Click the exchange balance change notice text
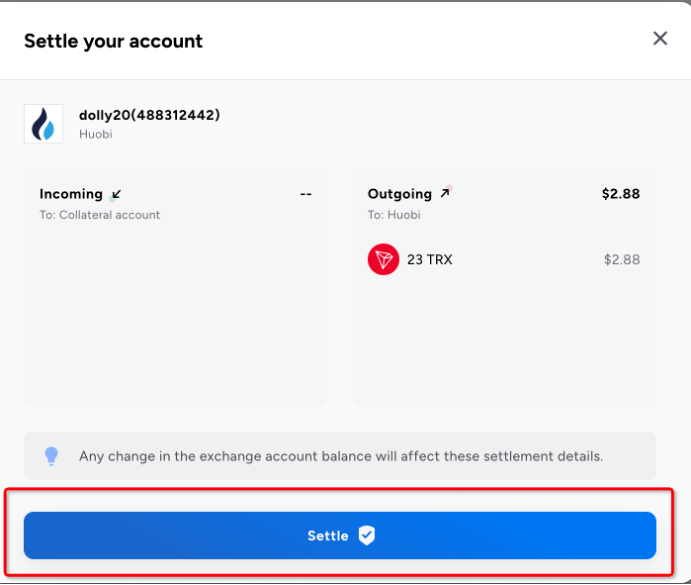The image size is (691, 585). tap(341, 456)
